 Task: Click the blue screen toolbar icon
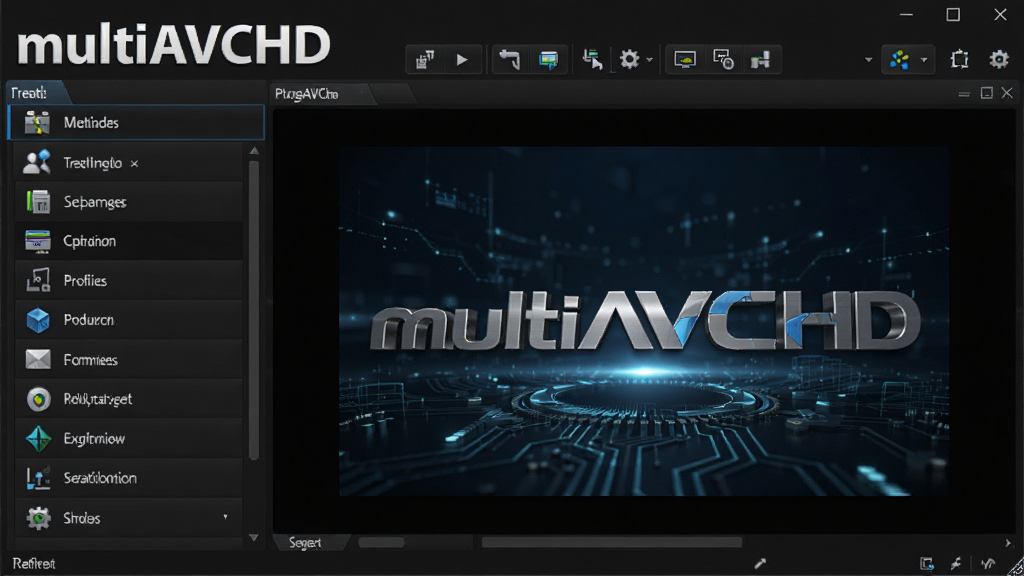549,60
